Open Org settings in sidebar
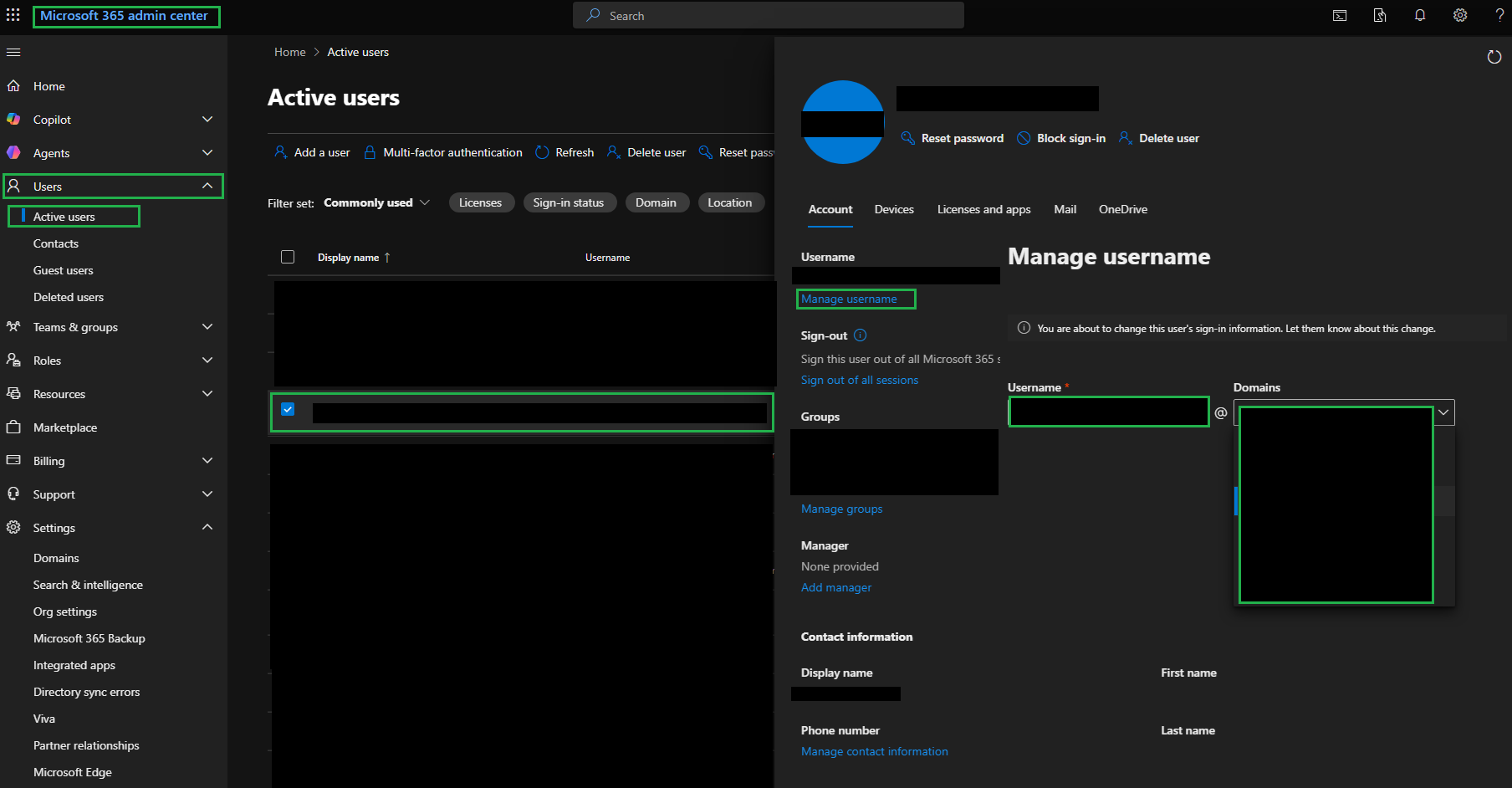 pyautogui.click(x=65, y=611)
